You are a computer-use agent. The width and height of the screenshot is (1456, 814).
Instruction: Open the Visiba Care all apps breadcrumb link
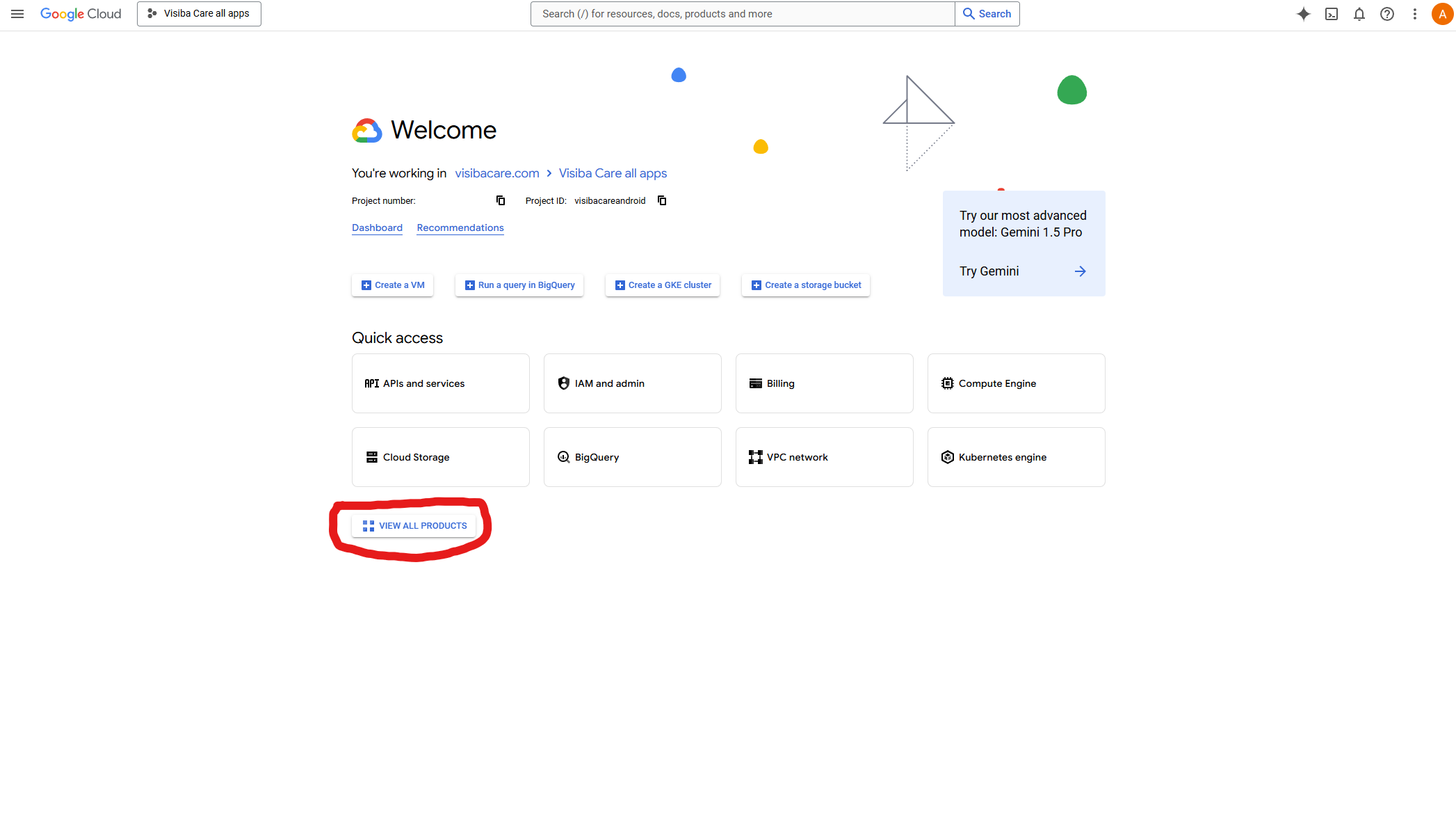pyautogui.click(x=613, y=173)
